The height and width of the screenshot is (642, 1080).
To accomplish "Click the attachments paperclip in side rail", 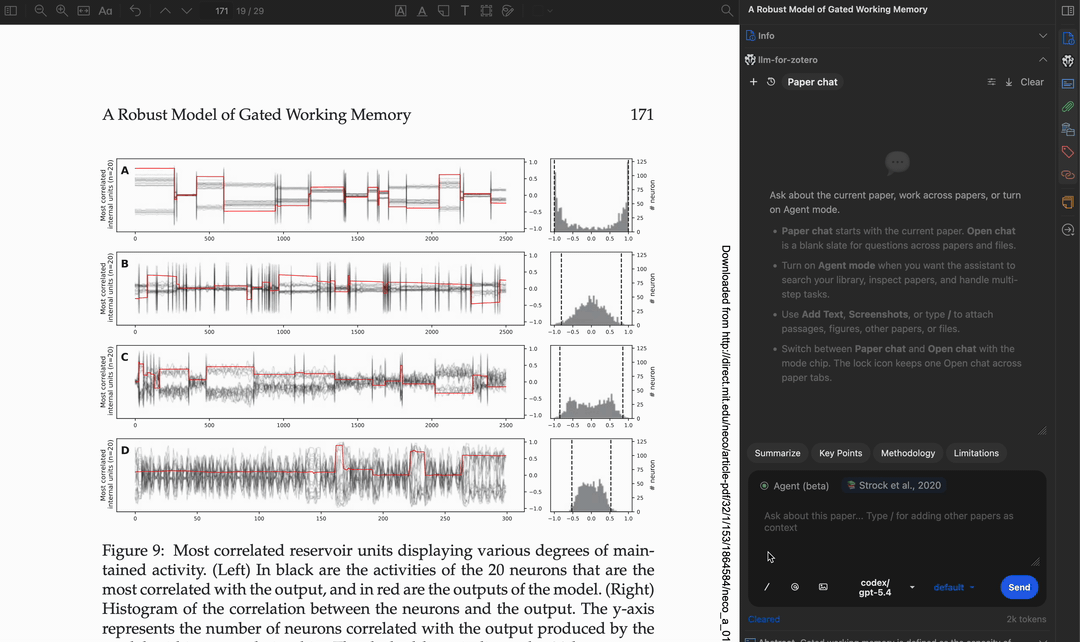I will (x=1067, y=106).
